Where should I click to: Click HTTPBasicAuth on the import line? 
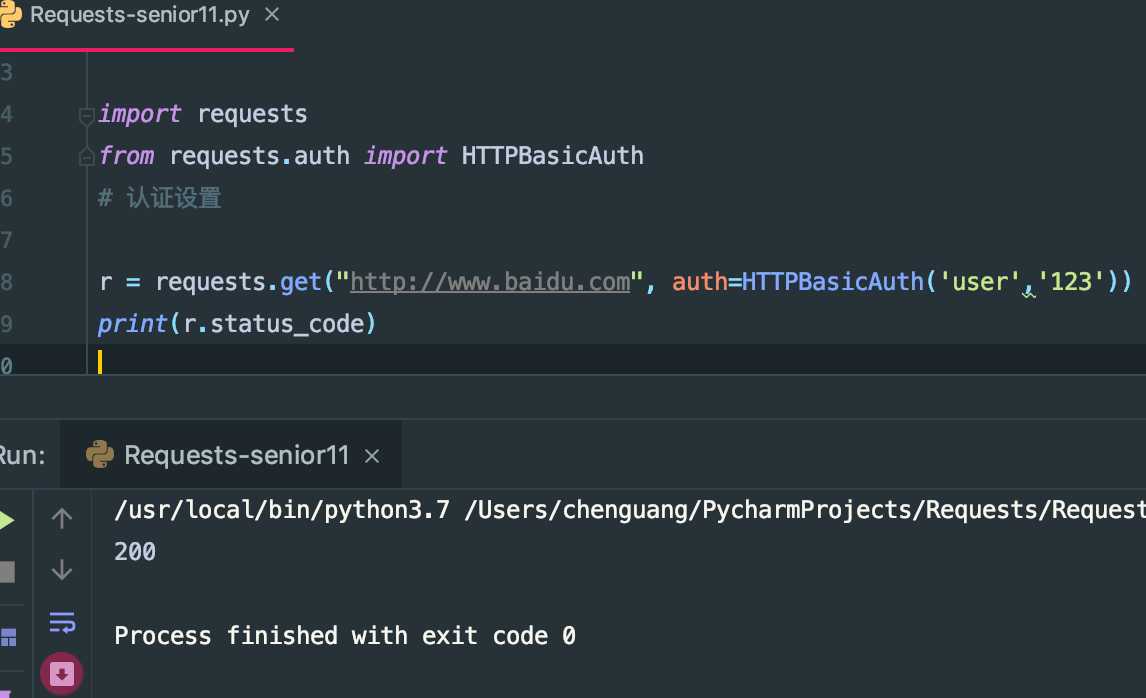point(552,156)
